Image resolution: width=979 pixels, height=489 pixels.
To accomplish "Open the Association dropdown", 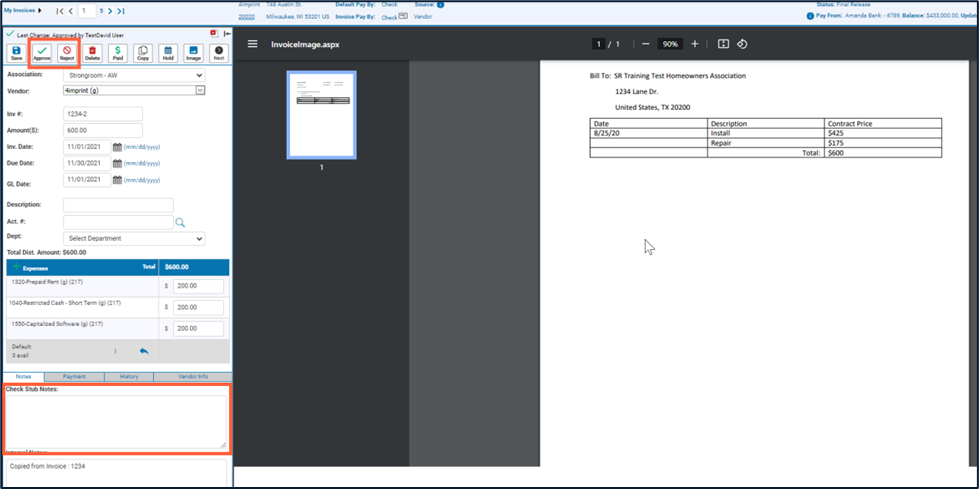I will (x=134, y=75).
